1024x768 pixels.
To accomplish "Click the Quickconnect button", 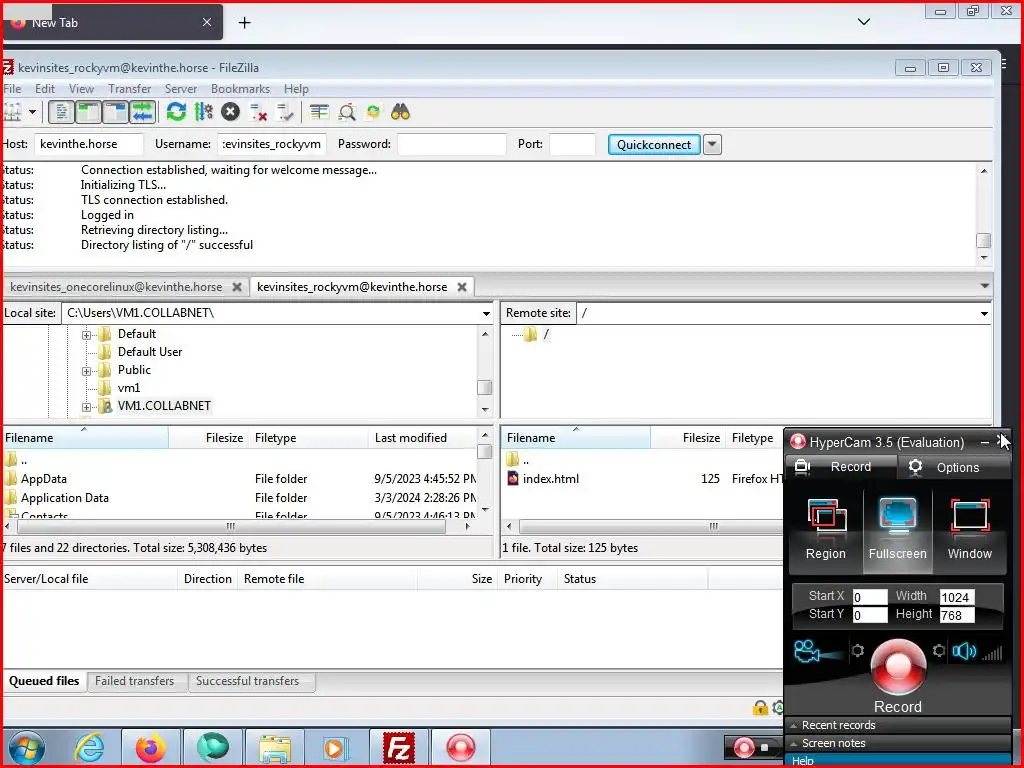I will tap(654, 144).
